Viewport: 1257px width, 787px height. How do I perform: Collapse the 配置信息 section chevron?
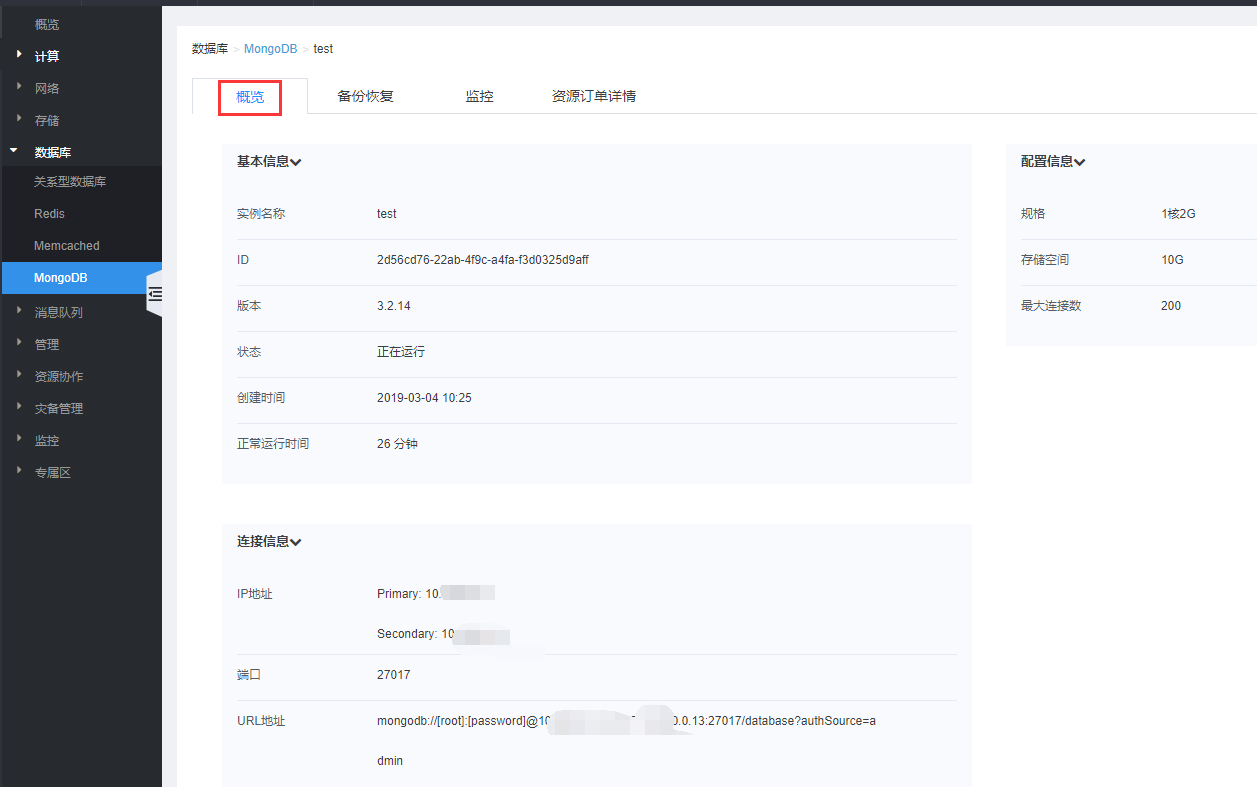(x=1080, y=162)
